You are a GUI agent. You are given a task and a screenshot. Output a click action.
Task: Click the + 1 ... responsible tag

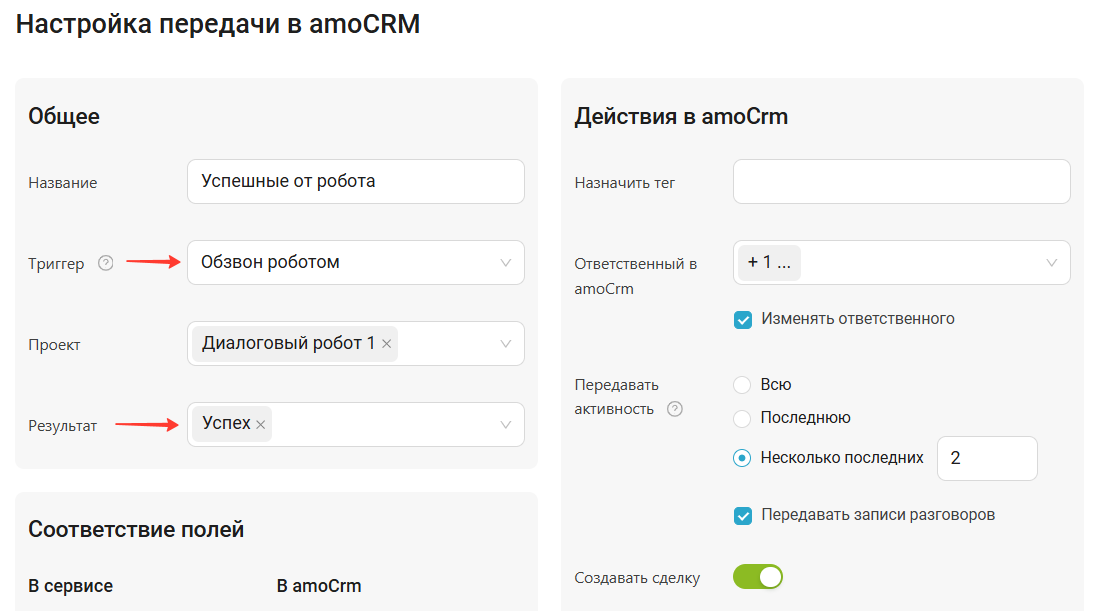click(769, 263)
